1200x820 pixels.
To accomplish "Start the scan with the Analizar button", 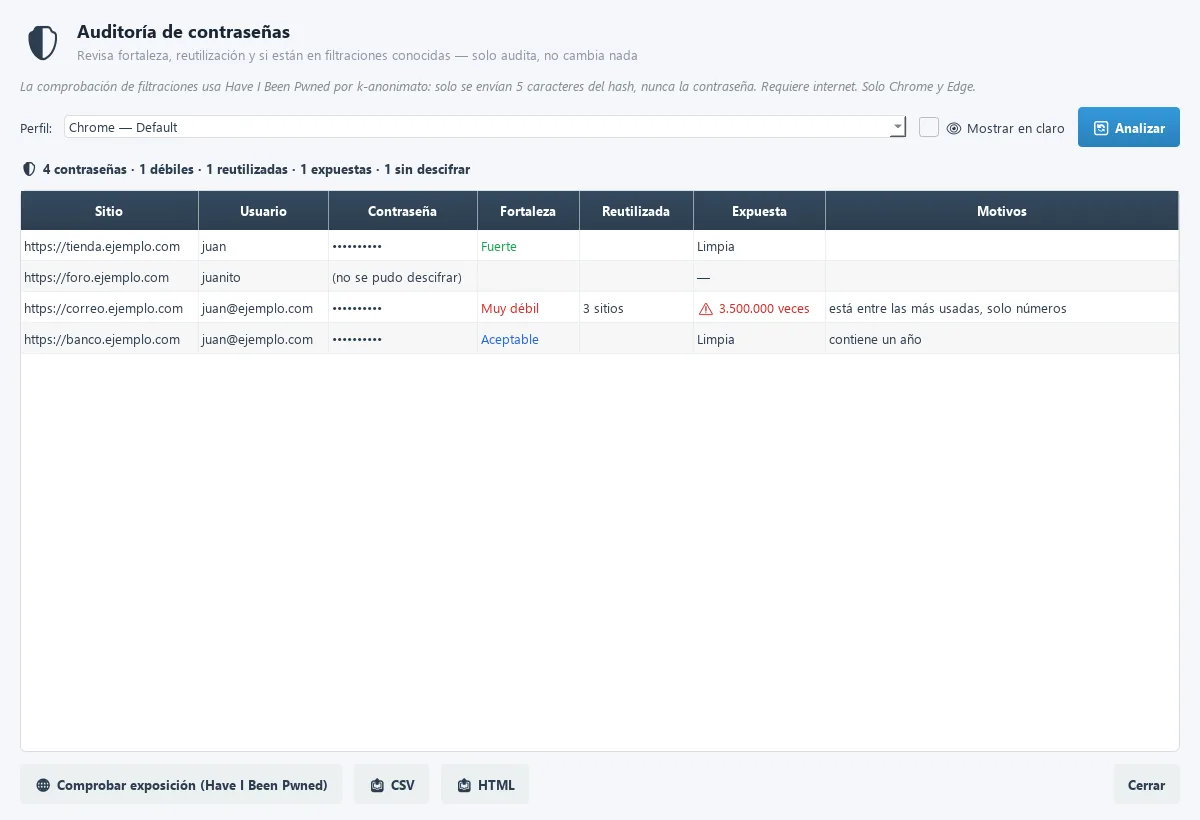I will click(1129, 127).
